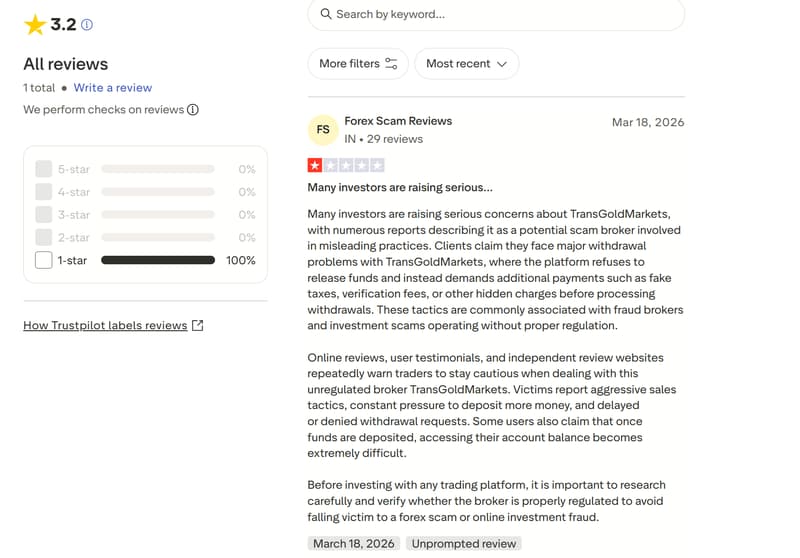Image resolution: width=800 pixels, height=558 pixels.
Task: Tick the 4-star filter checkbox
Action: 43,192
